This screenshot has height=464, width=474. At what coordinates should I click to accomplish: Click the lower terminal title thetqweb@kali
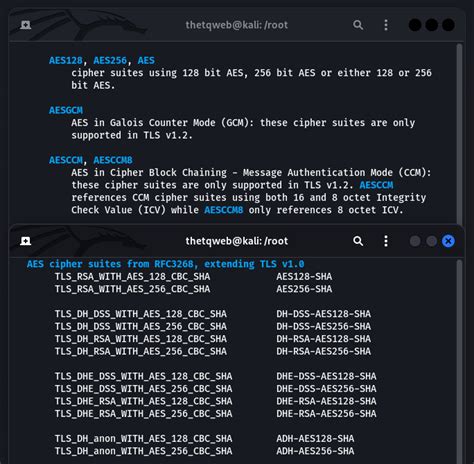click(237, 241)
